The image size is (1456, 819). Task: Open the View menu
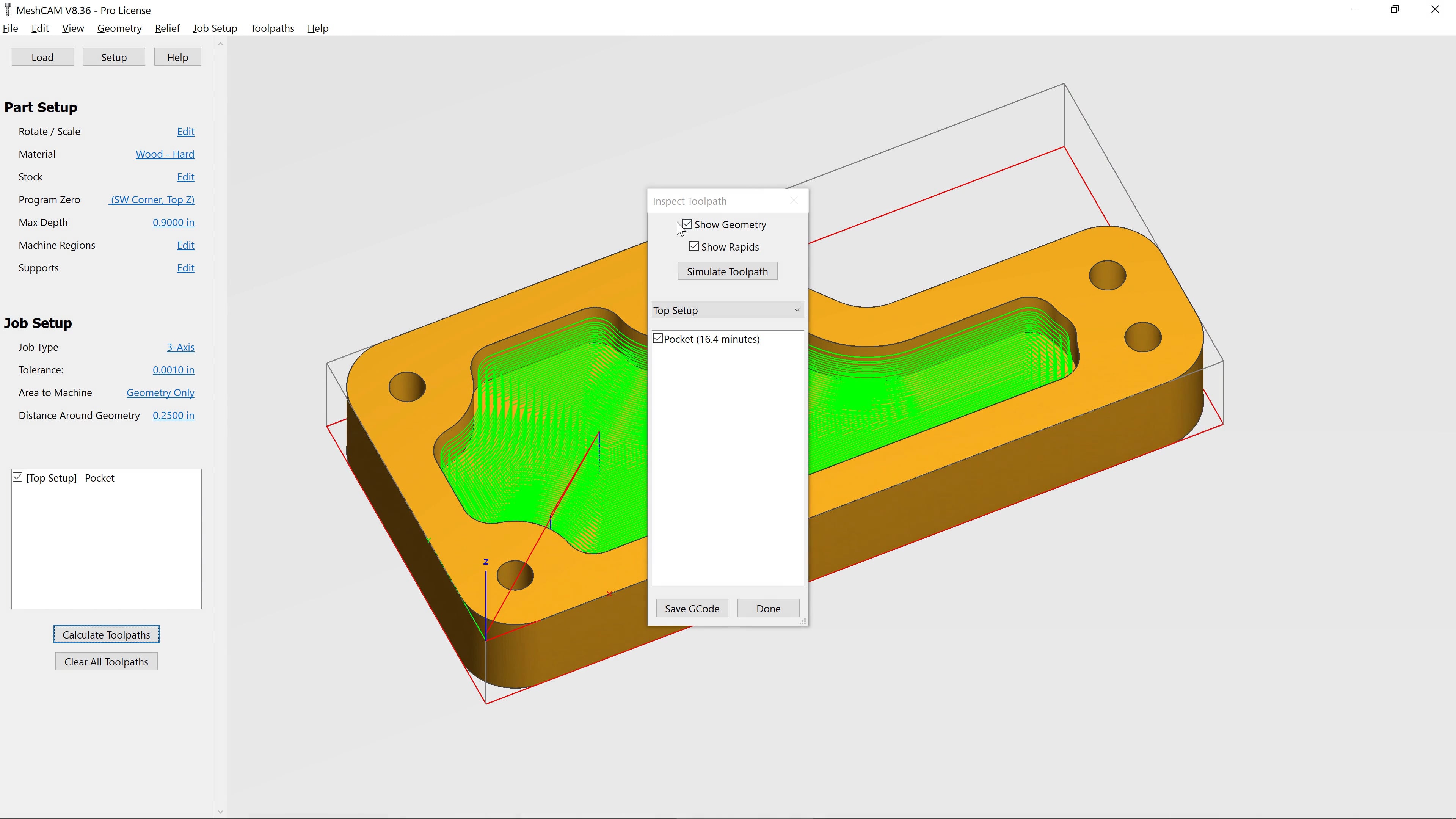pos(73,28)
